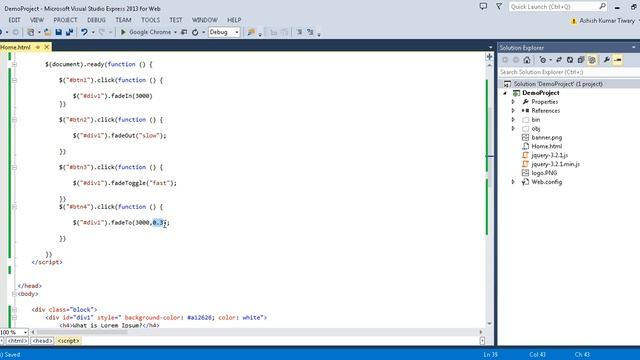Viewport: 640px width, 360px height.
Task: Open the PROJECT menu
Action: 65,20
